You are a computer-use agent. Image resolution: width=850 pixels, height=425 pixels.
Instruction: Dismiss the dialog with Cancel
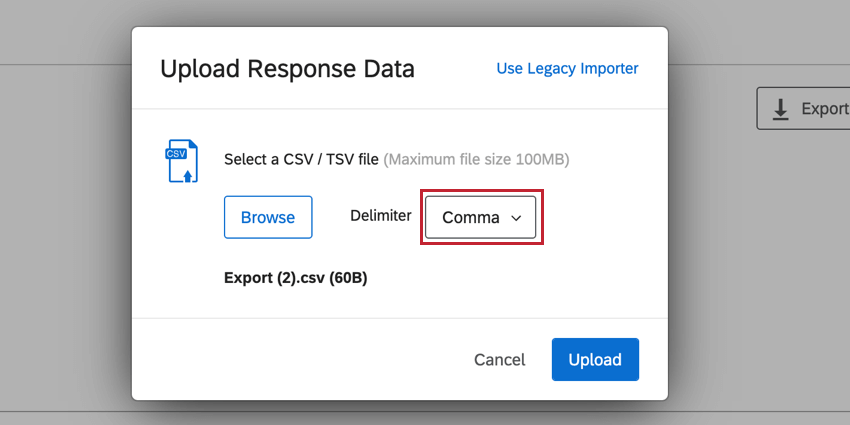pos(499,360)
